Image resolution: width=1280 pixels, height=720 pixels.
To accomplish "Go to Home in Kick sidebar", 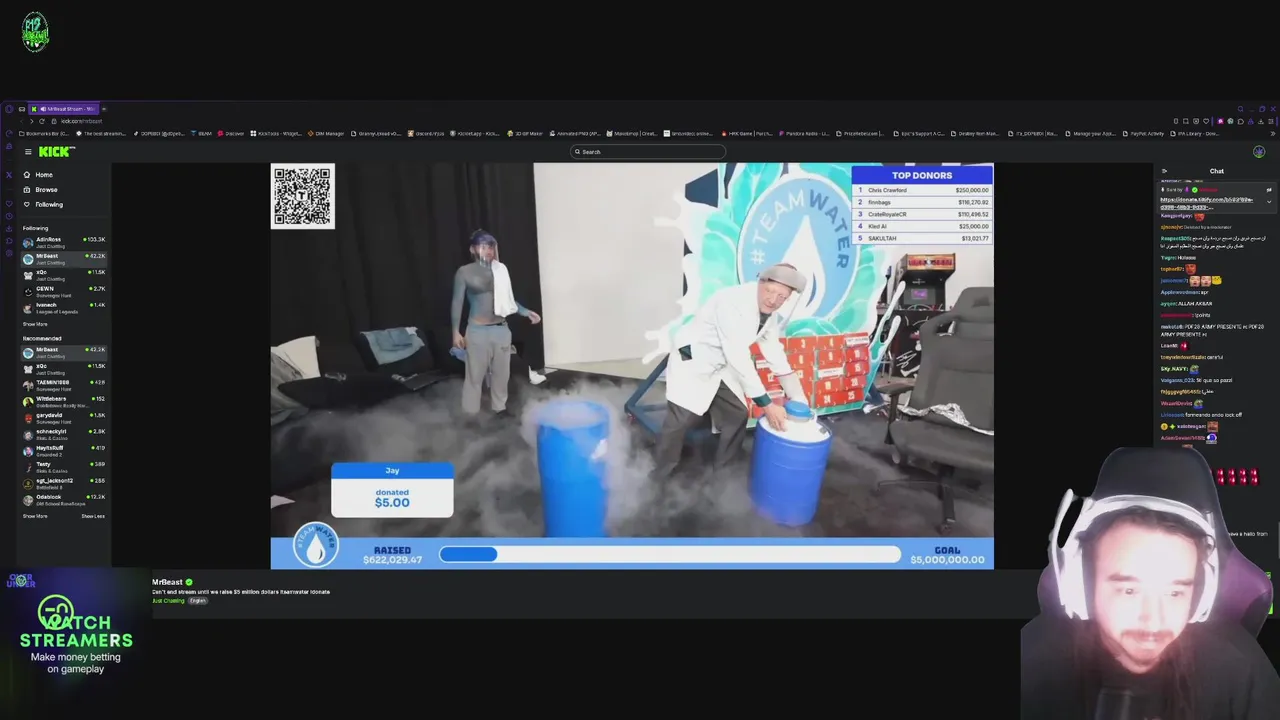I will point(44,175).
